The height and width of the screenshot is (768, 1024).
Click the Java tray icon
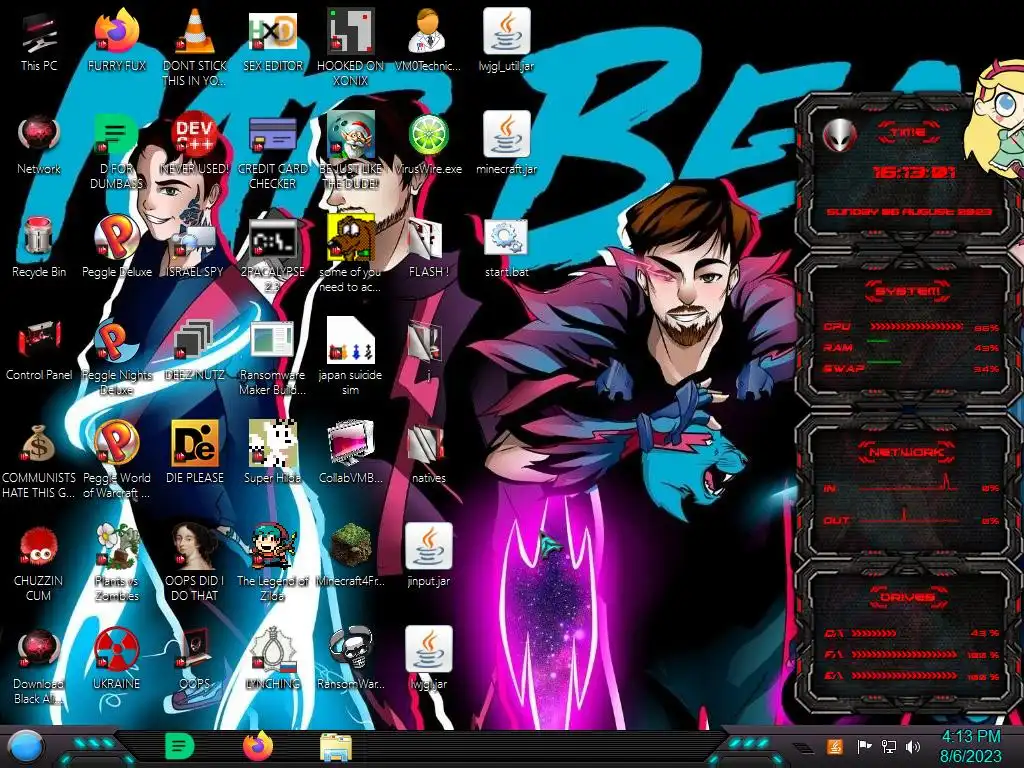coord(834,746)
